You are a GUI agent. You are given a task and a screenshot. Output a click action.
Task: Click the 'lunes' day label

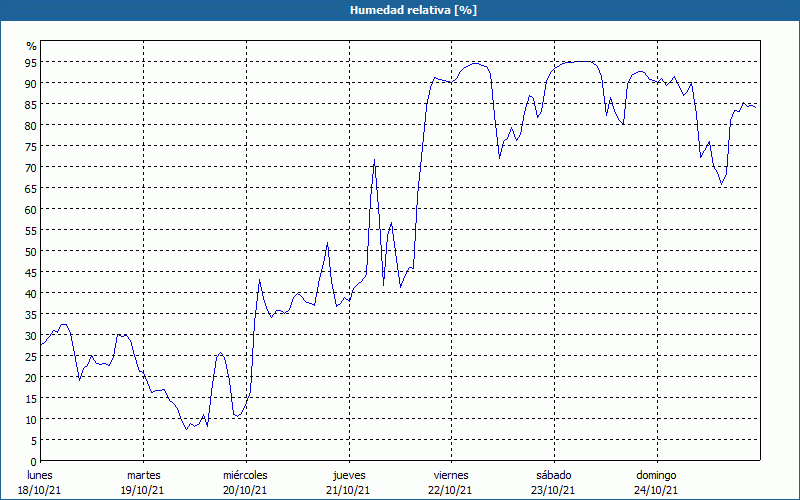(x=40, y=475)
